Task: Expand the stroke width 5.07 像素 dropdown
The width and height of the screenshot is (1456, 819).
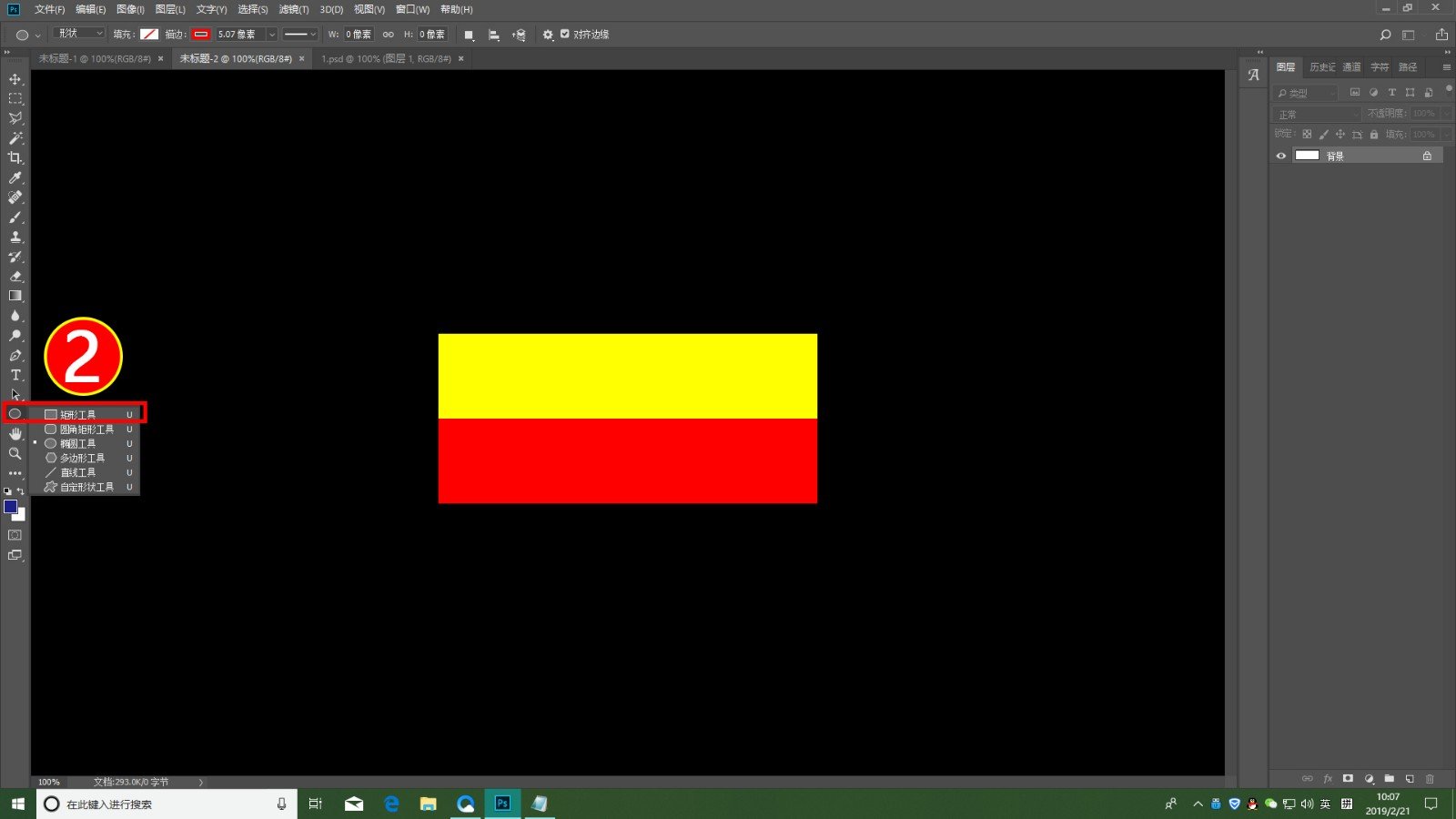Action: point(271,35)
